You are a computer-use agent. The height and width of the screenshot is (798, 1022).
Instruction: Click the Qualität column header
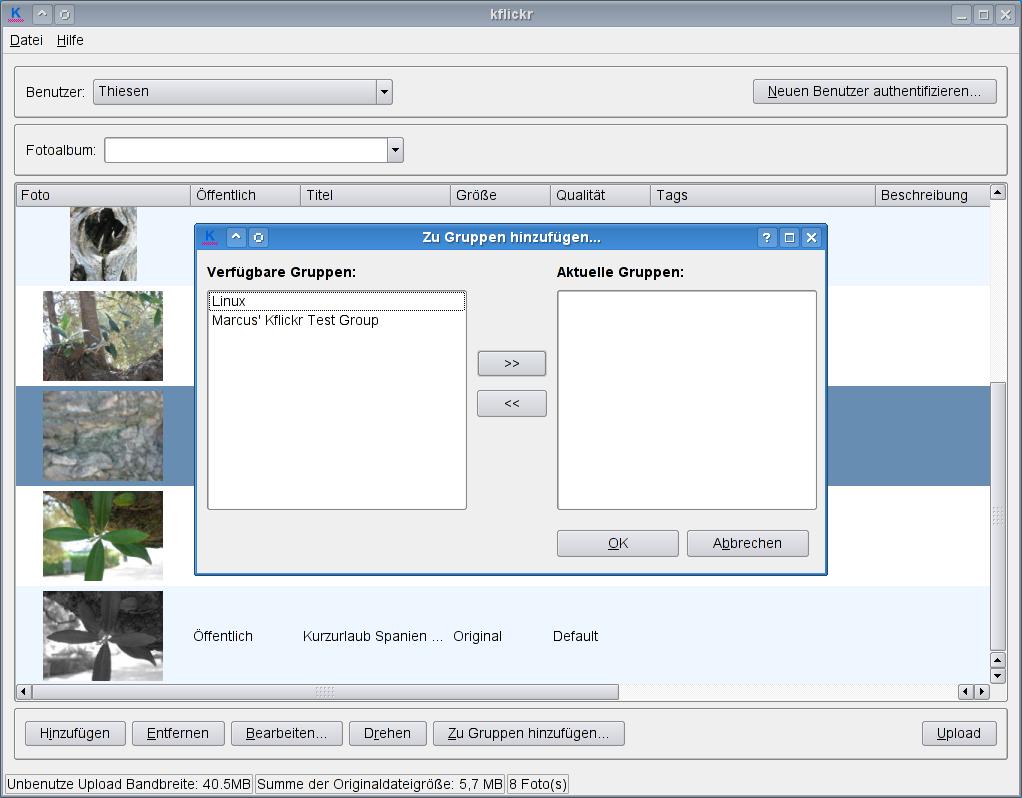[600, 196]
